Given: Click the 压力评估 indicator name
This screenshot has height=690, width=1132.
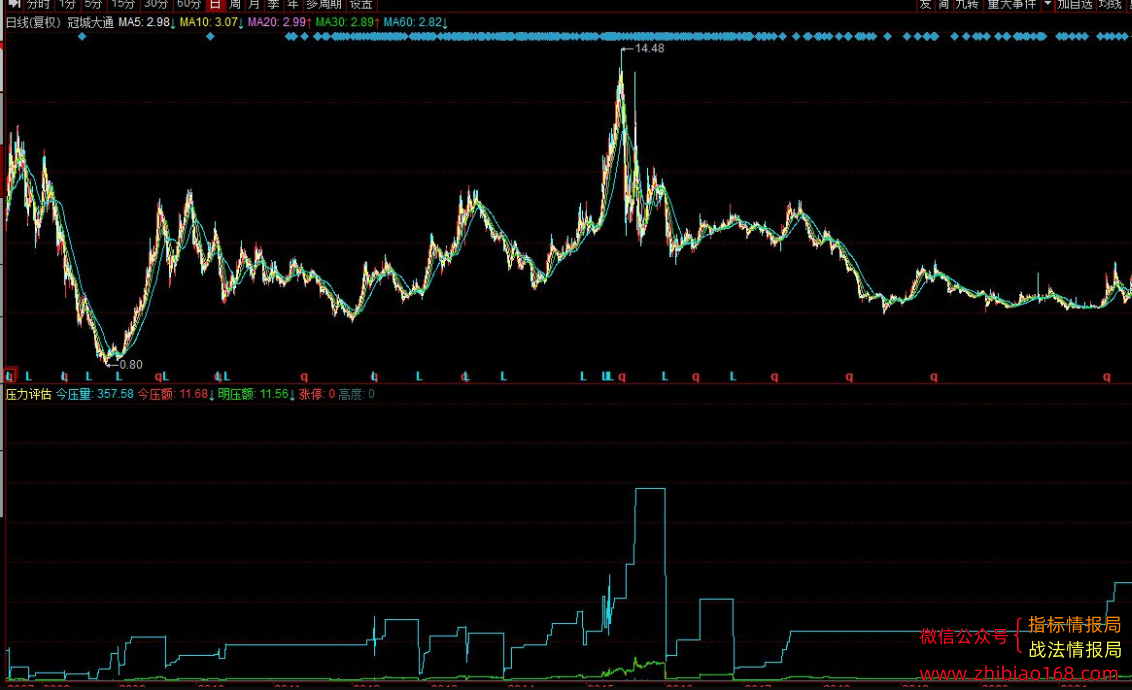Looking at the screenshot, I should point(29,394).
